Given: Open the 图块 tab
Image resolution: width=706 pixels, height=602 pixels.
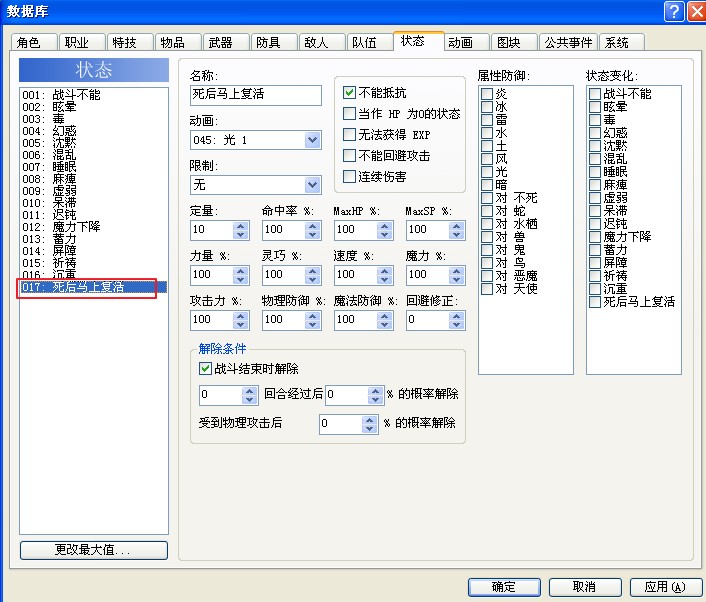Looking at the screenshot, I should click(x=514, y=42).
